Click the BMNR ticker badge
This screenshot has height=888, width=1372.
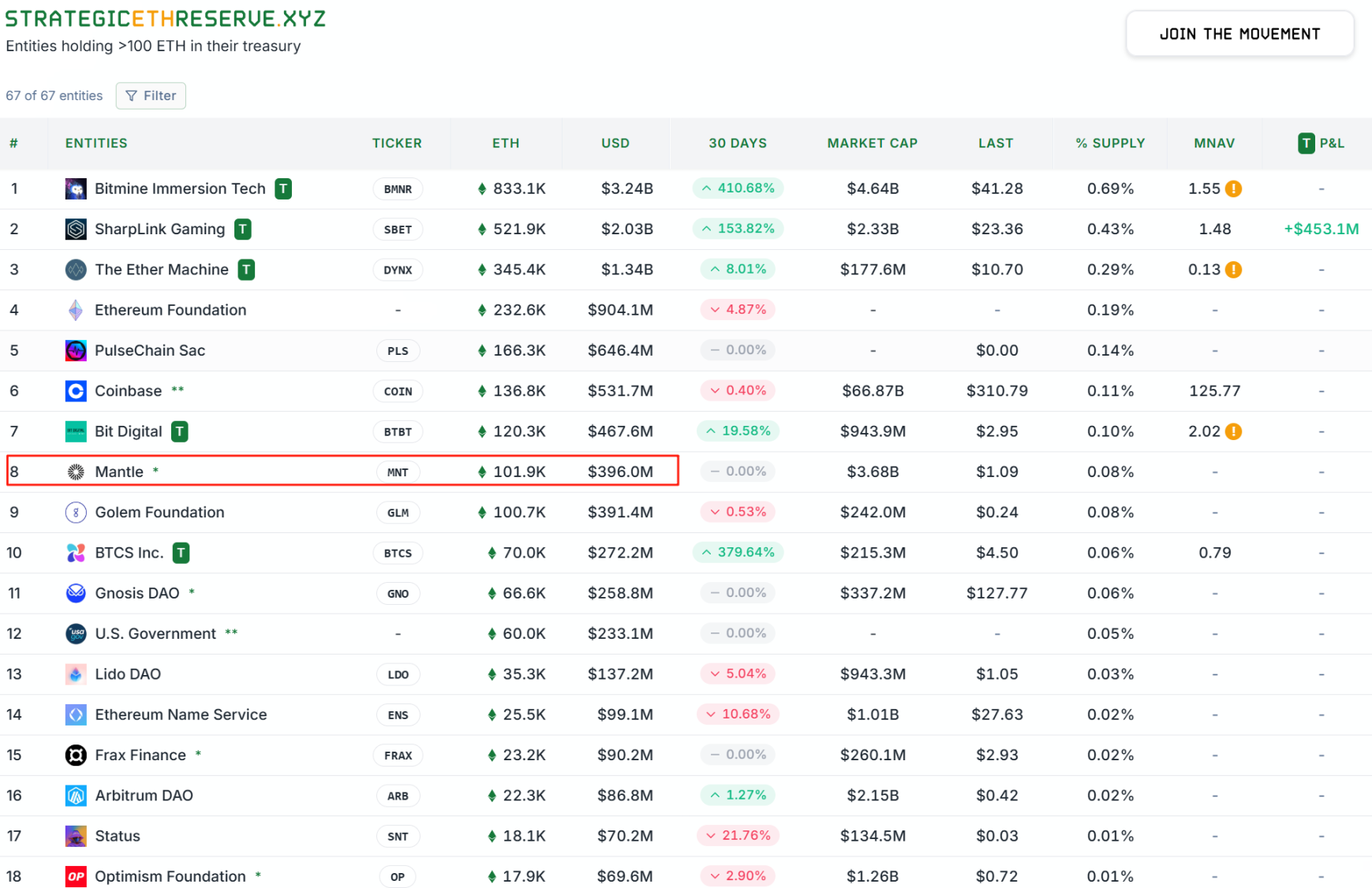(398, 189)
